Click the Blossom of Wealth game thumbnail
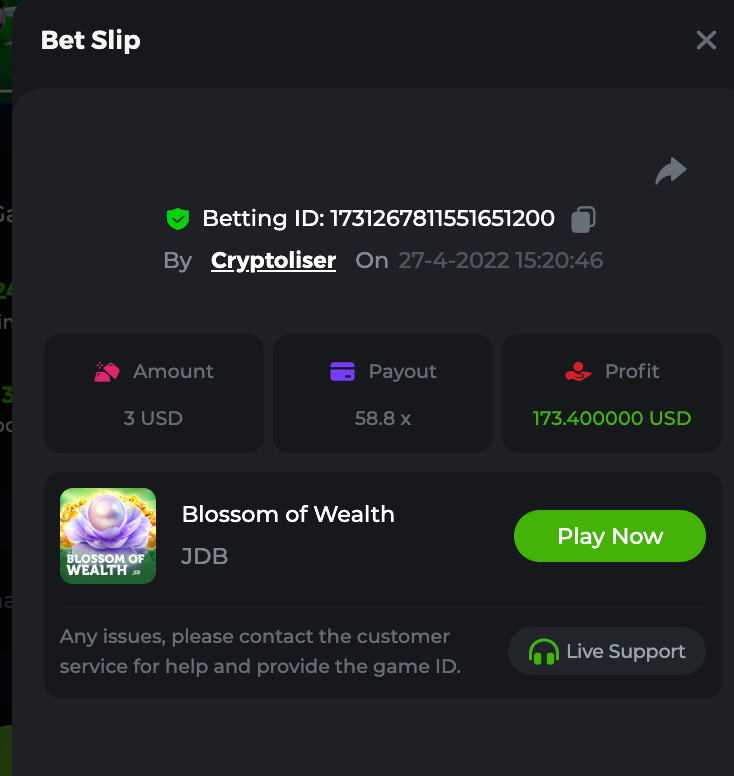 [108, 536]
